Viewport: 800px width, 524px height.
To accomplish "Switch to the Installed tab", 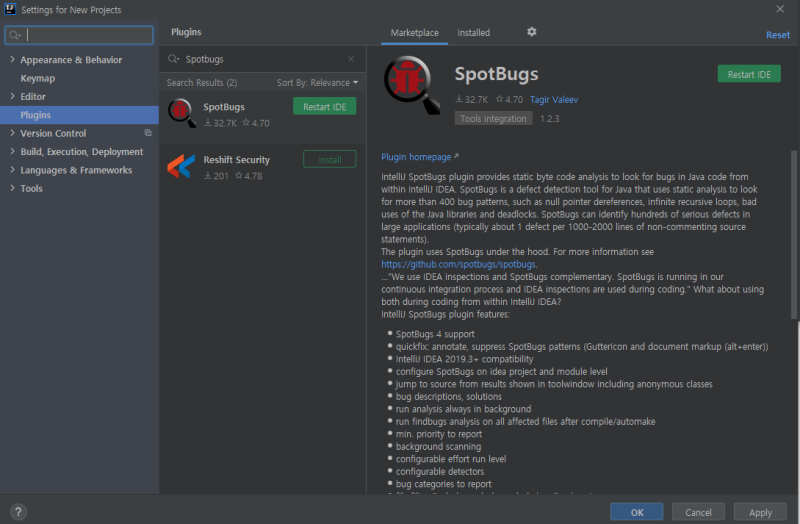I will click(473, 33).
